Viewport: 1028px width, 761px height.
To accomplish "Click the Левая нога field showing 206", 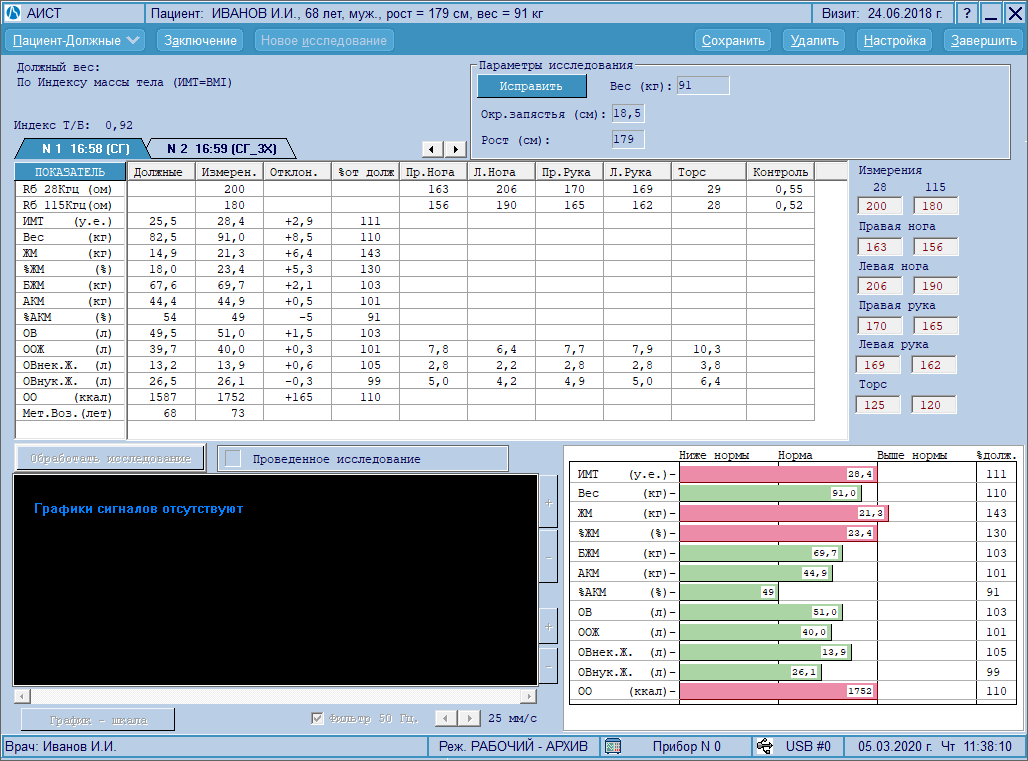I will point(879,286).
